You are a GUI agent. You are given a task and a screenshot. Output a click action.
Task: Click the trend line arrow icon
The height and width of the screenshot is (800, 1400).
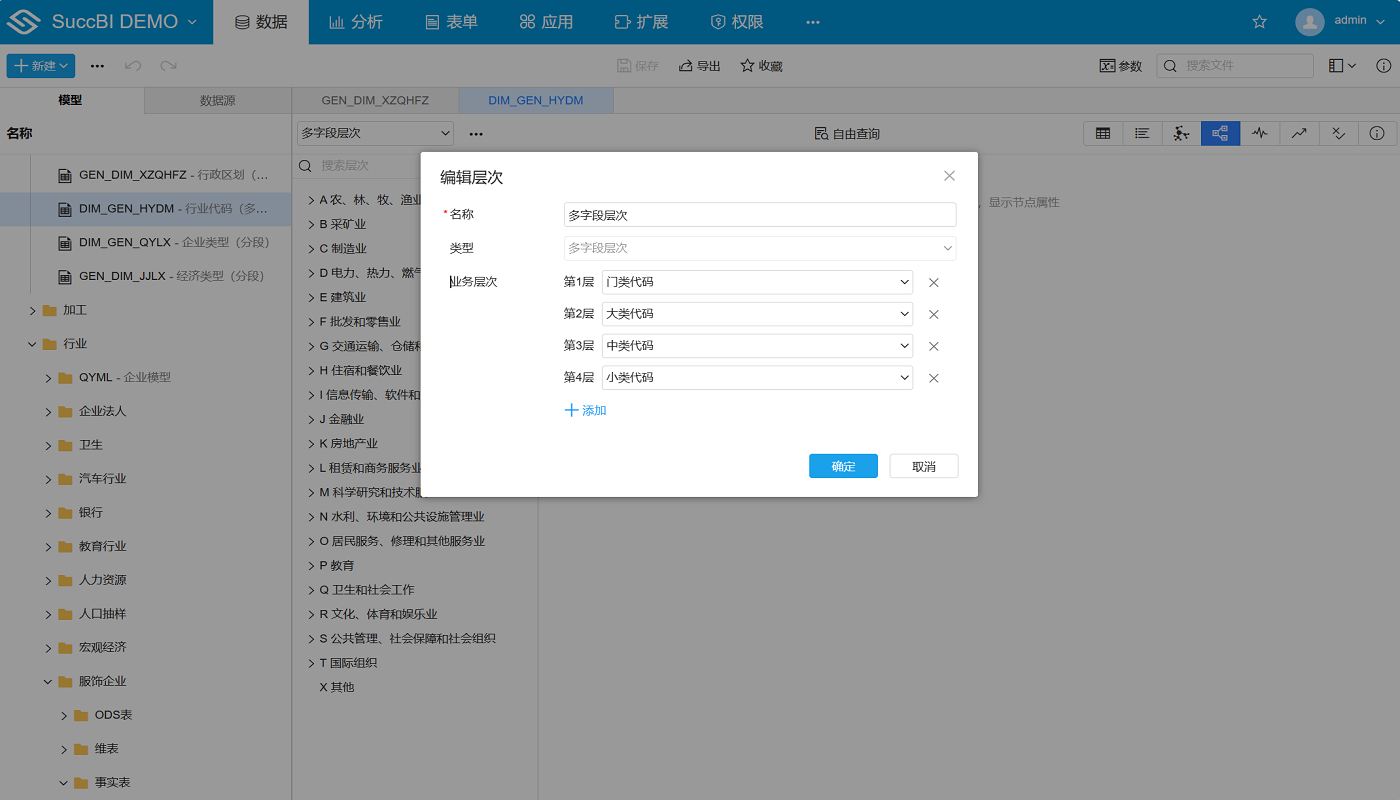coord(1298,133)
